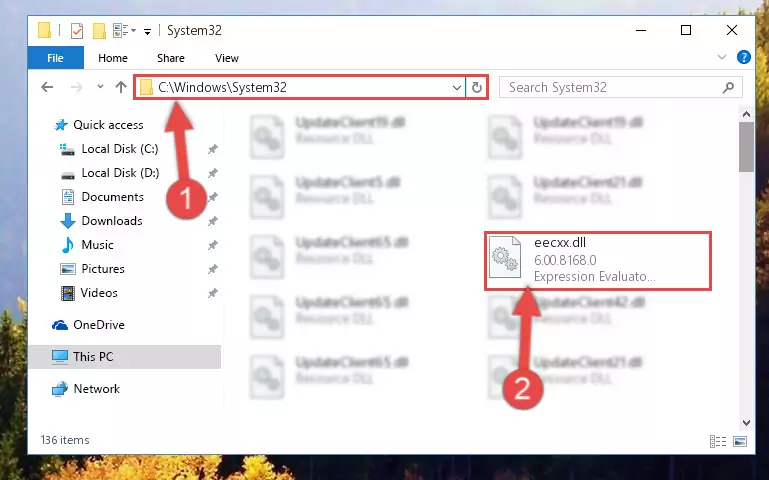Click the OneDrive cloud icon

point(60,325)
